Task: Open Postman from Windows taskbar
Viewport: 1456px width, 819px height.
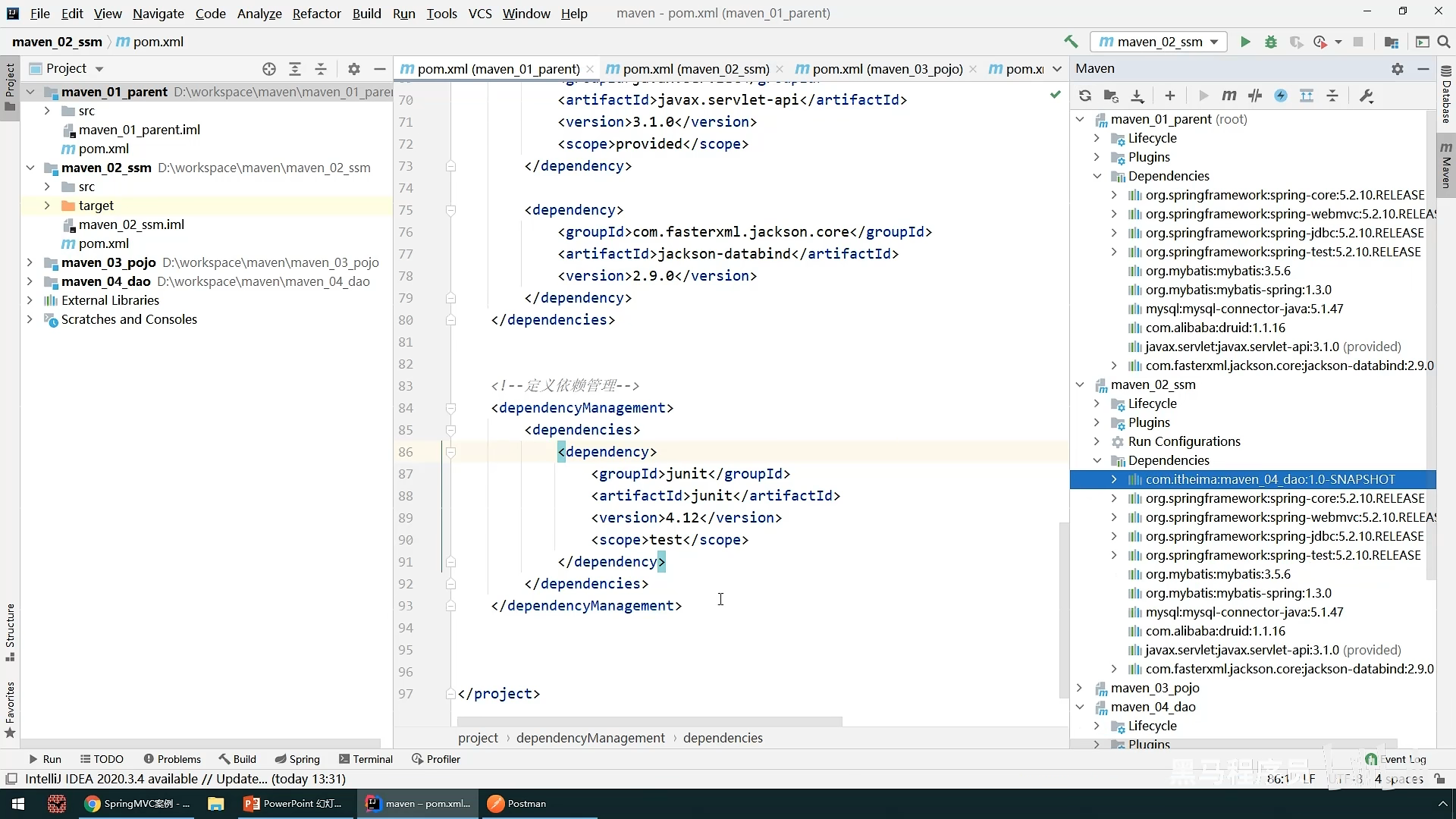Action: (x=517, y=804)
